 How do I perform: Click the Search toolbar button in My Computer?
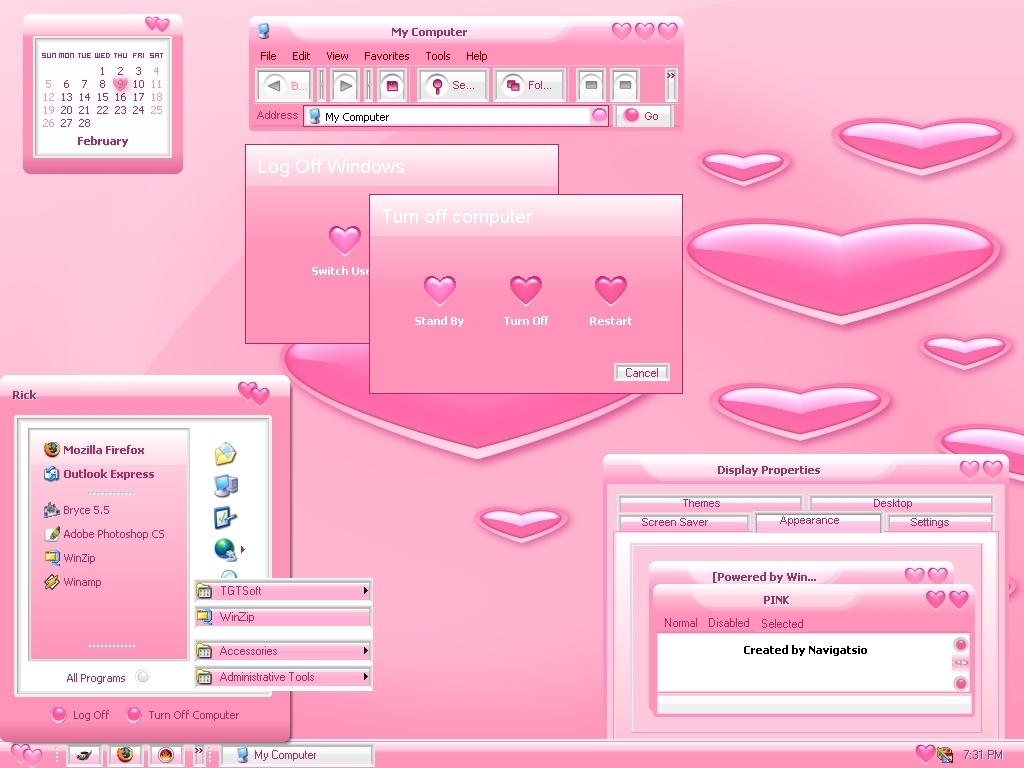click(x=453, y=86)
